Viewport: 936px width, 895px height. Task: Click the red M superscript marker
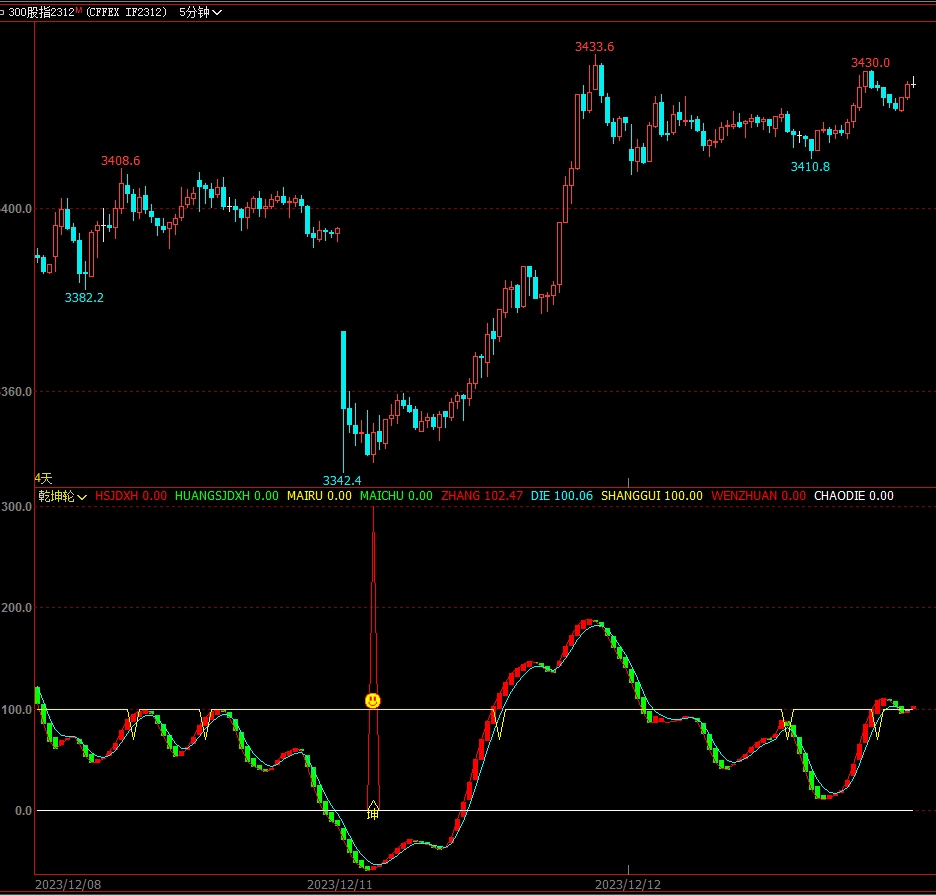click(x=79, y=10)
